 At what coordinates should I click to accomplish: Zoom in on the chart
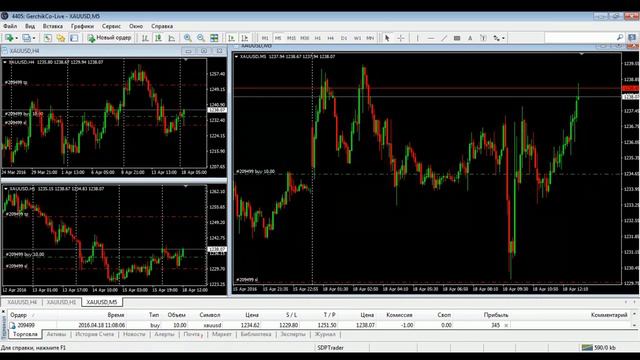(188, 38)
